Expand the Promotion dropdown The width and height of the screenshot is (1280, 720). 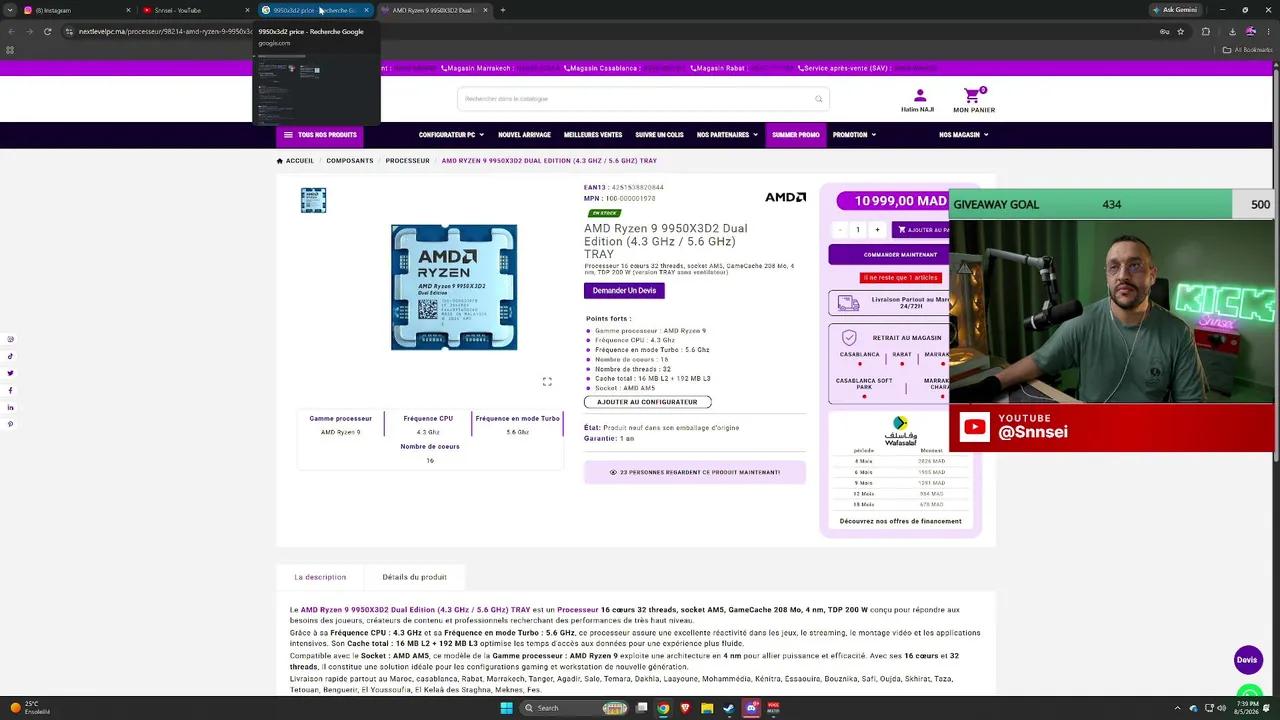pos(854,135)
